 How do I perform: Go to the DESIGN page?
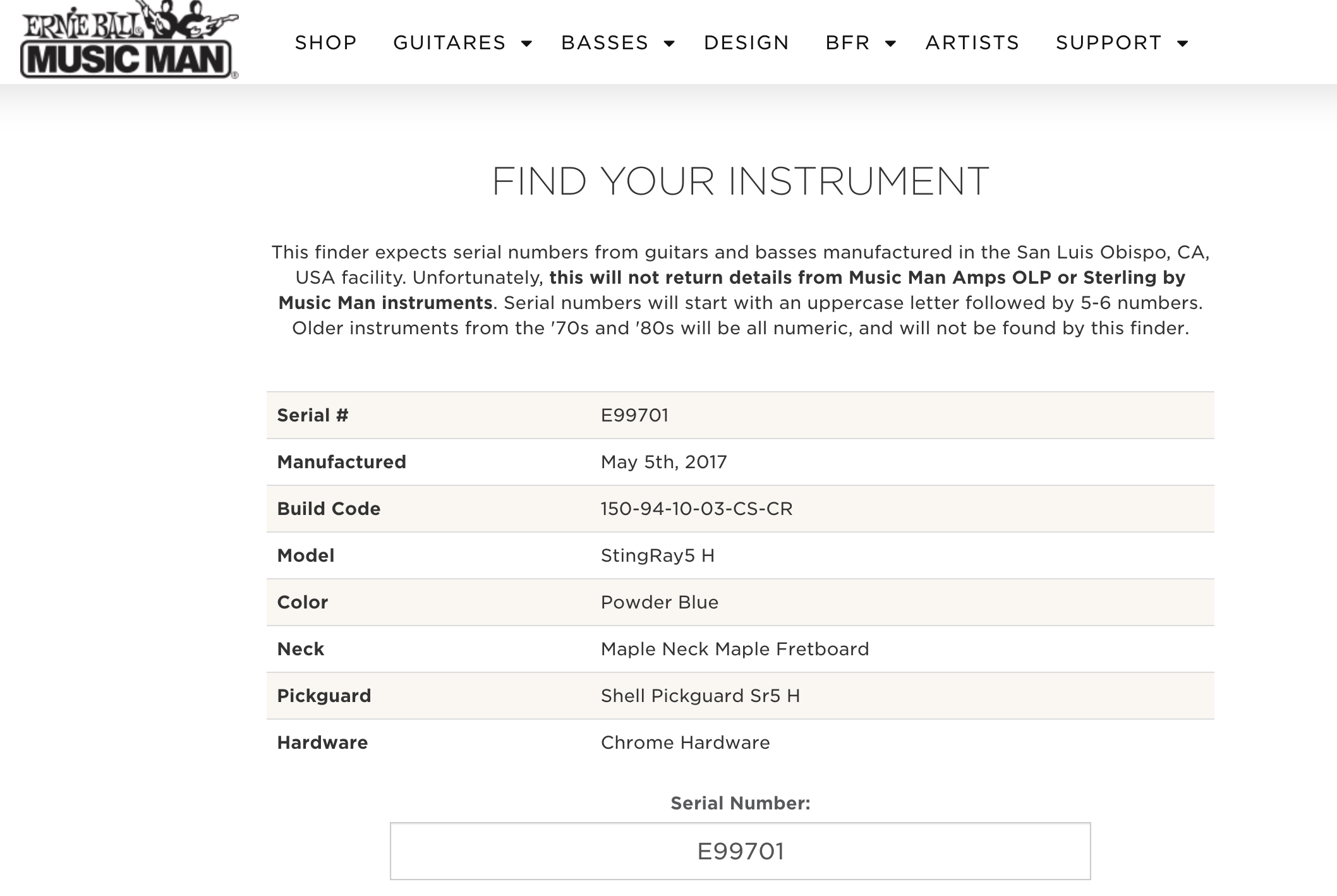746,43
